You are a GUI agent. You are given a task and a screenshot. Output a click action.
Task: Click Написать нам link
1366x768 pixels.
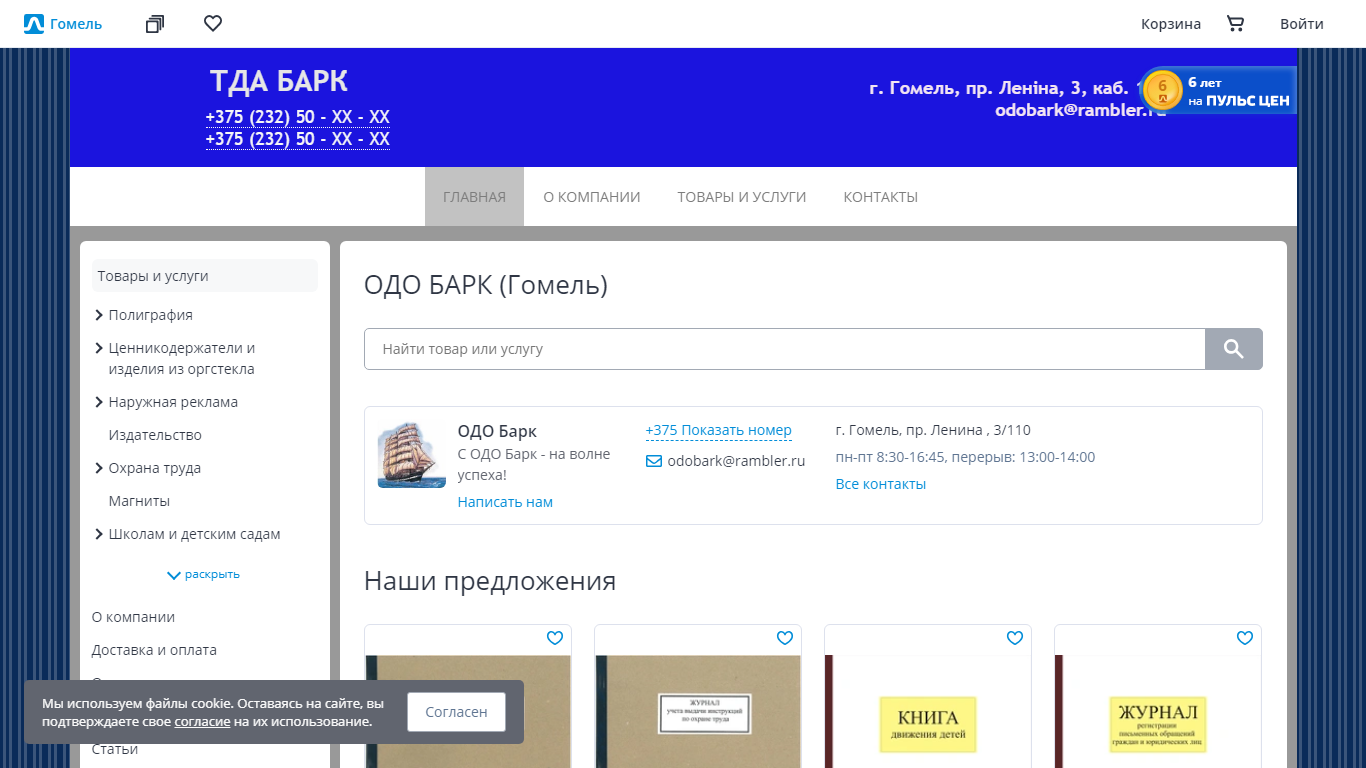tap(505, 502)
